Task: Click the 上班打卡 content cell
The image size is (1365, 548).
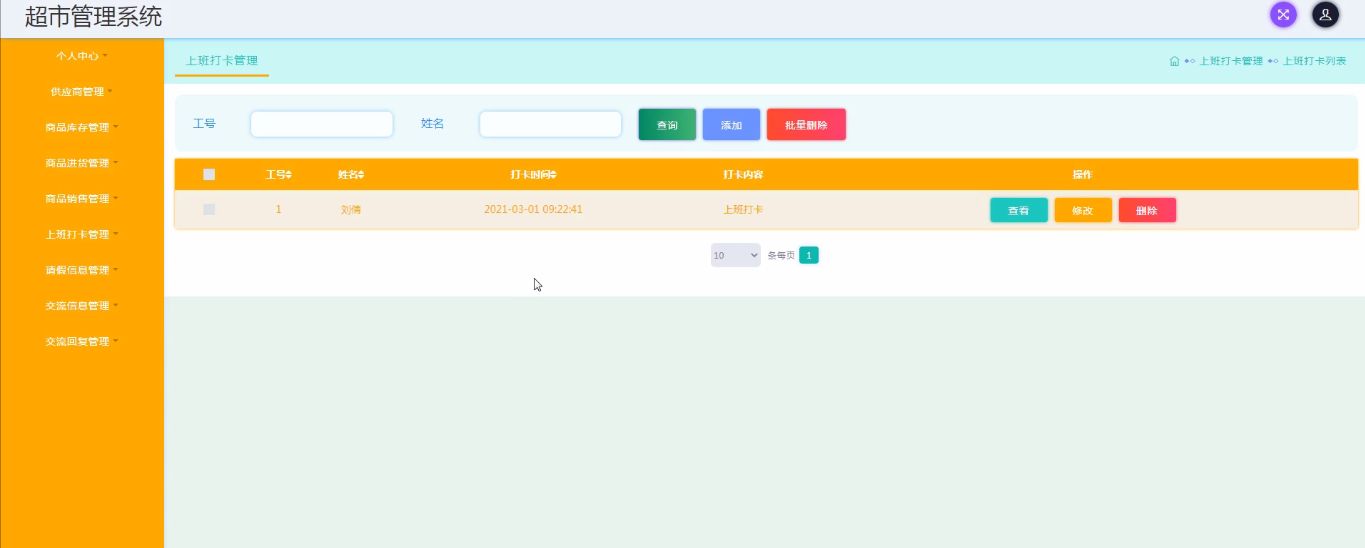Action: pos(743,210)
